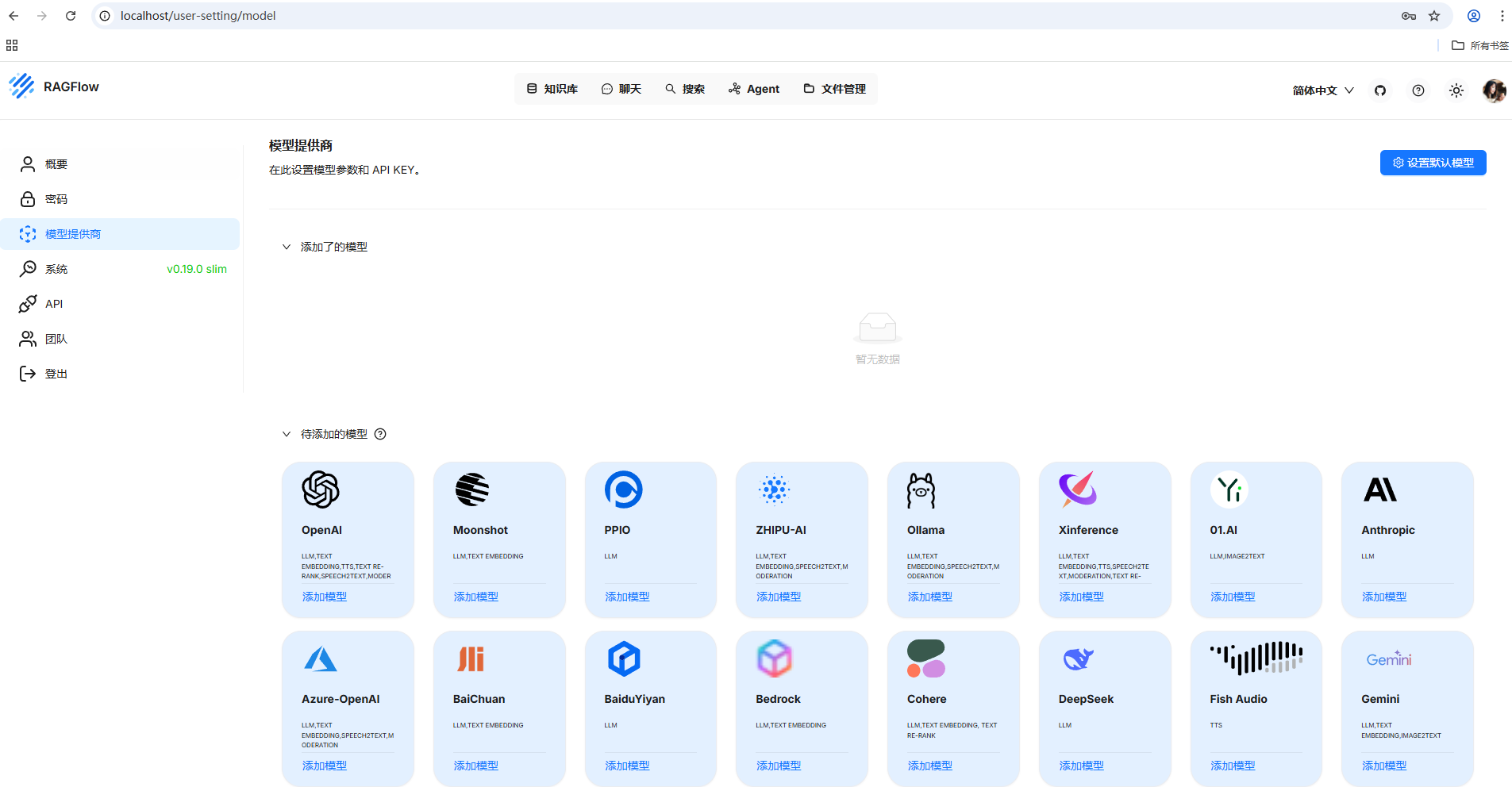This screenshot has height=787, width=1512.
Task: Click the help question-mark icon in the header
Action: 1418,90
